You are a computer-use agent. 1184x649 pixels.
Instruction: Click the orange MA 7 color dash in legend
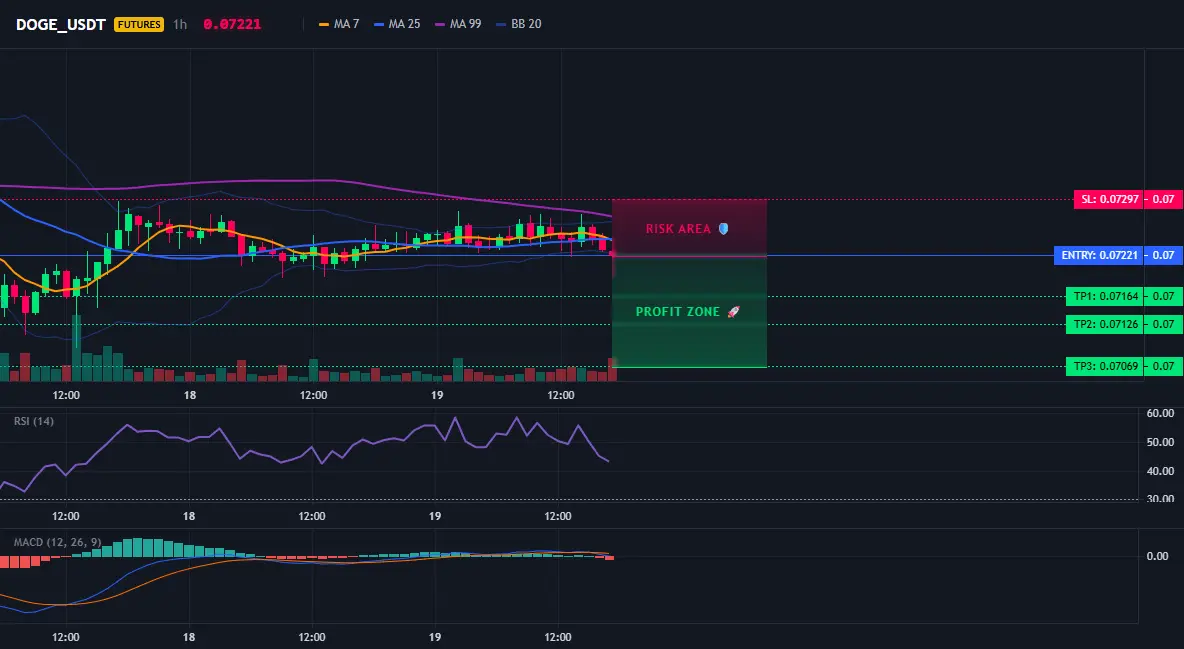pos(324,24)
